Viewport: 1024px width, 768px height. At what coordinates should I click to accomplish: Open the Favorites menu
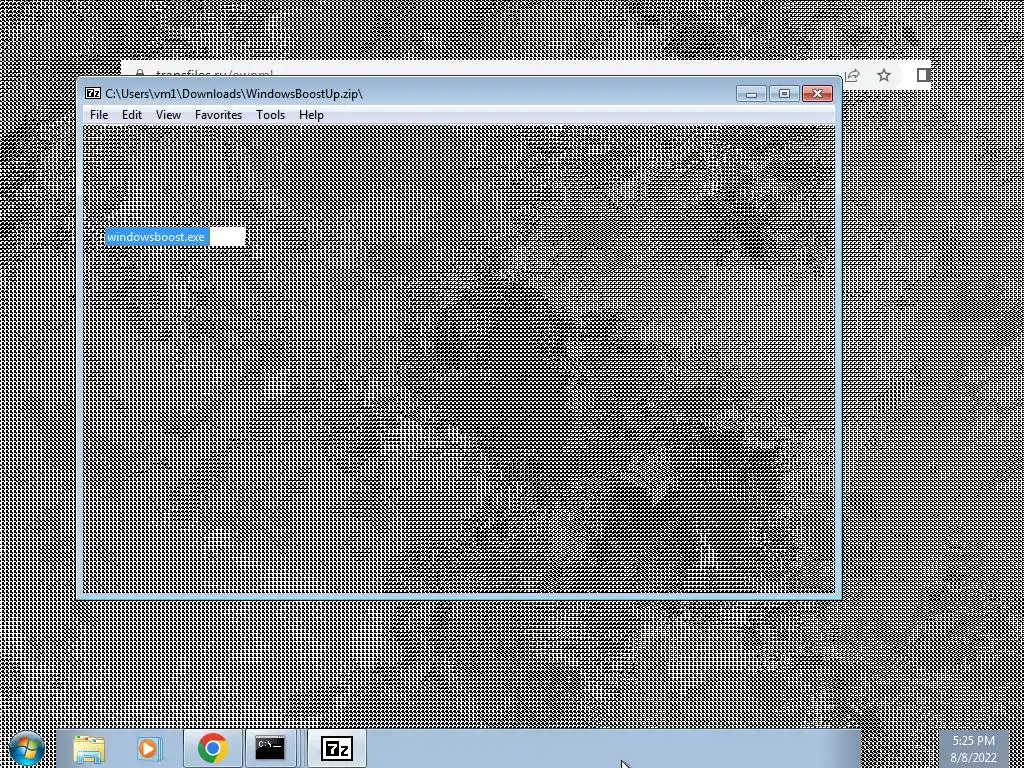218,115
